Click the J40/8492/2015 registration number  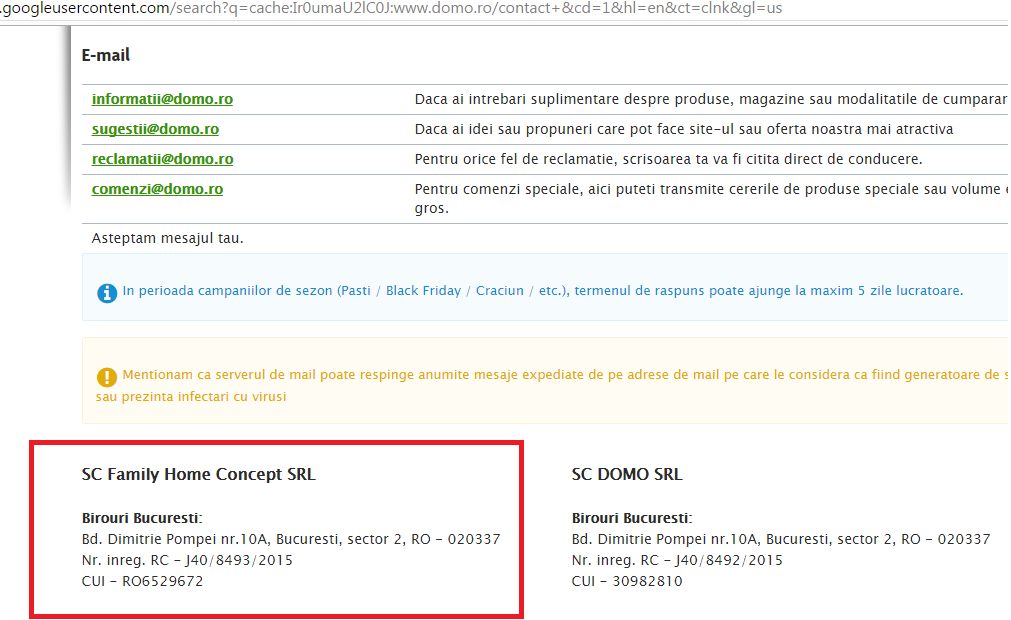point(728,560)
